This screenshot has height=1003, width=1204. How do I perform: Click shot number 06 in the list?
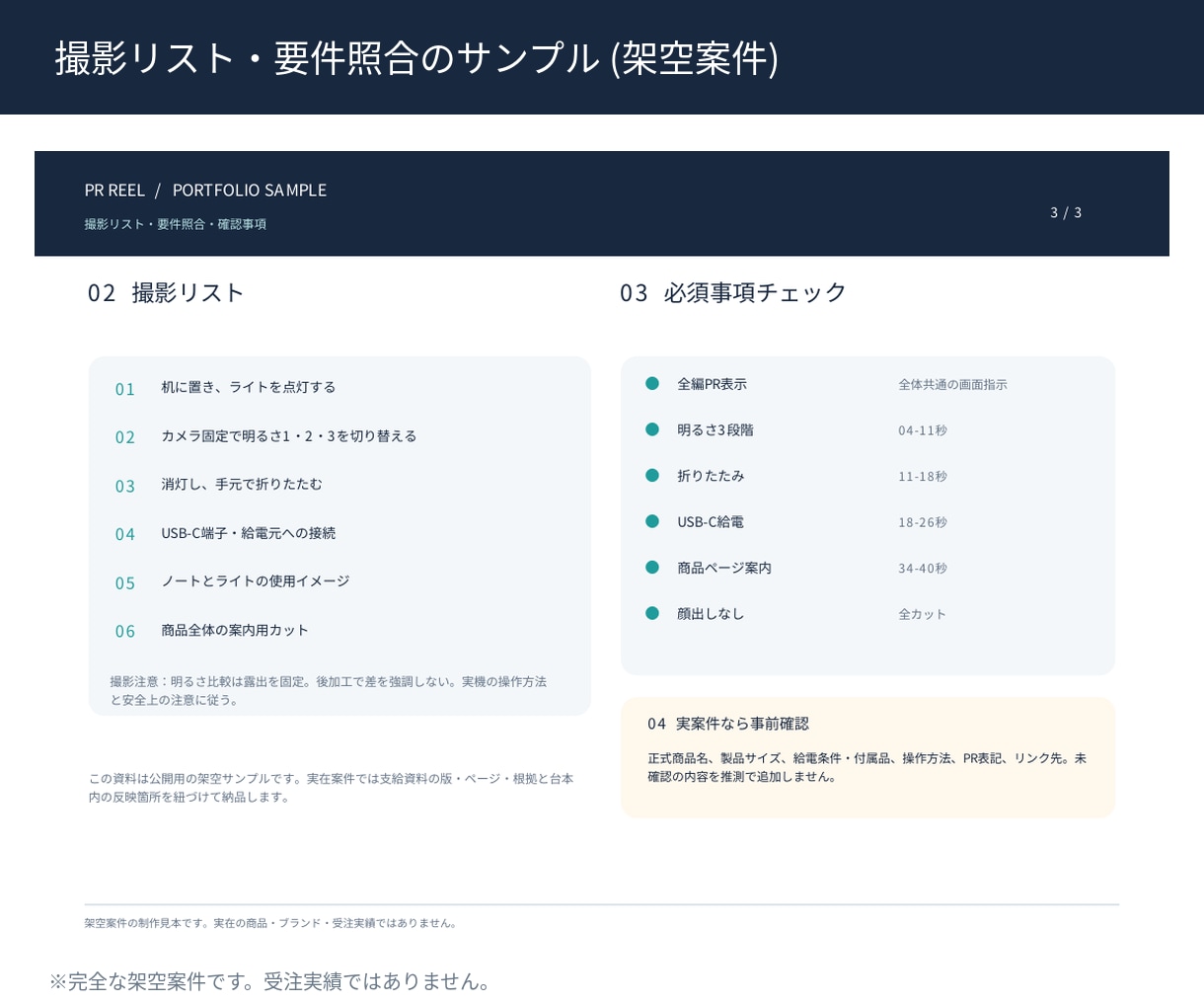point(125,632)
